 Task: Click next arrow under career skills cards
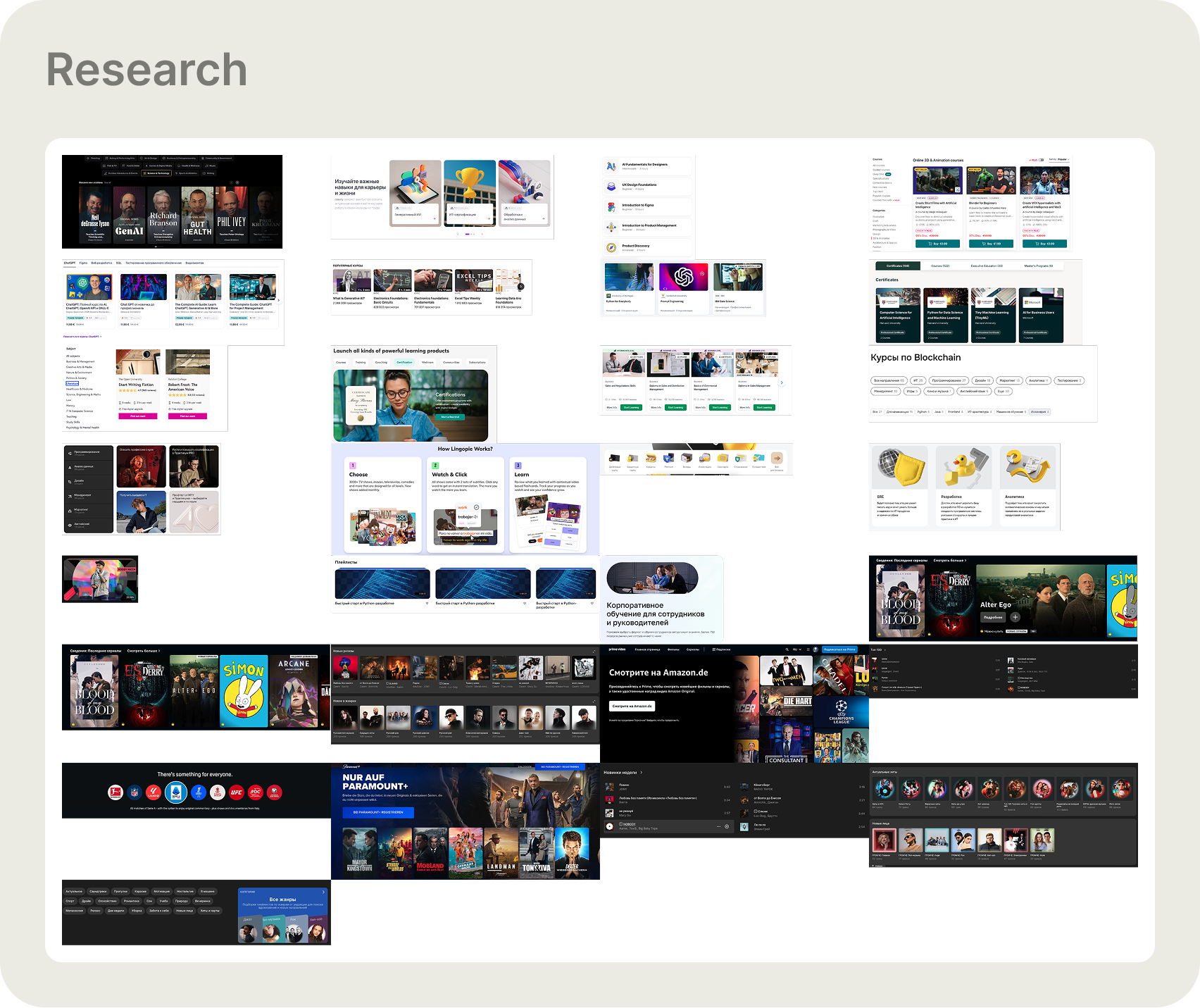click(482, 234)
